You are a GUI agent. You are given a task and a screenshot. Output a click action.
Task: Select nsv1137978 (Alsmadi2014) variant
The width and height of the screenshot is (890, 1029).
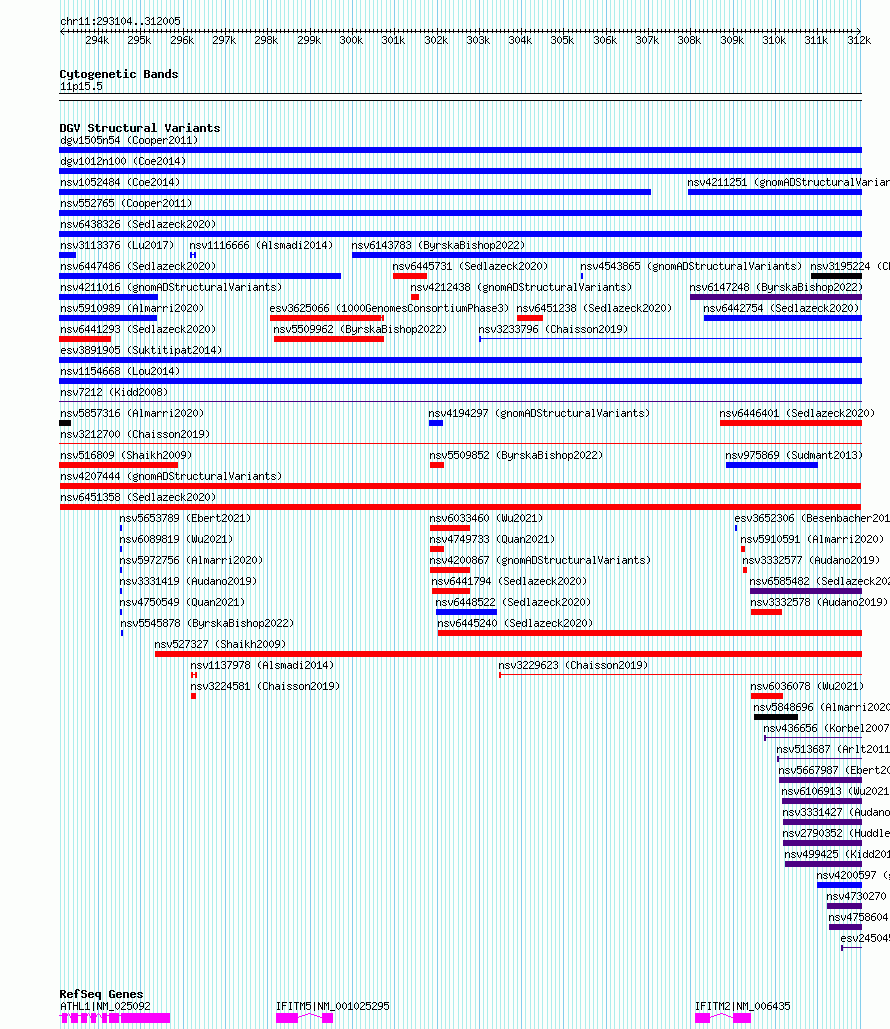[x=263, y=665]
